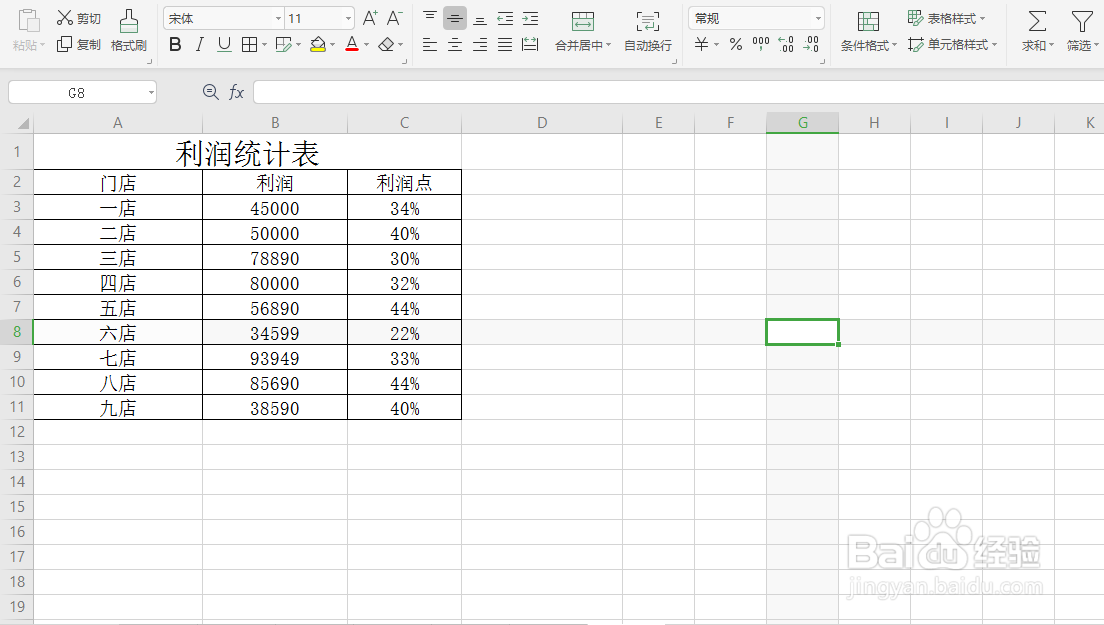Toggle italic formatting I

(200, 45)
